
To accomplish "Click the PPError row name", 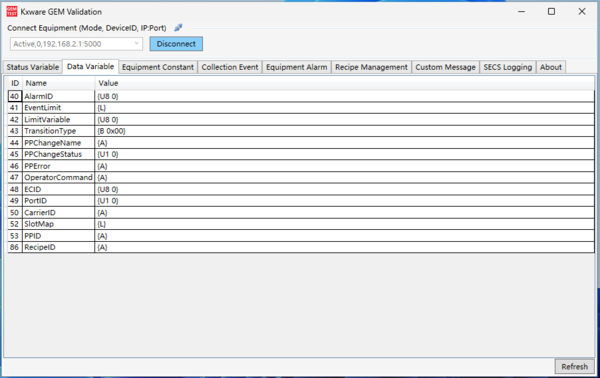I will click(x=58, y=166).
